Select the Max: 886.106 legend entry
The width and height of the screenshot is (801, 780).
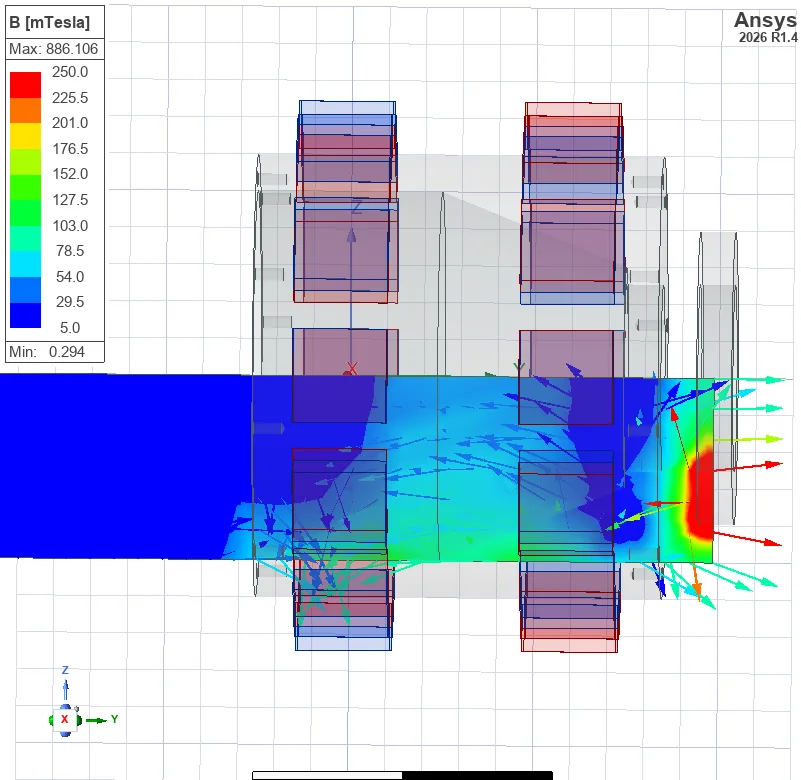(x=54, y=49)
